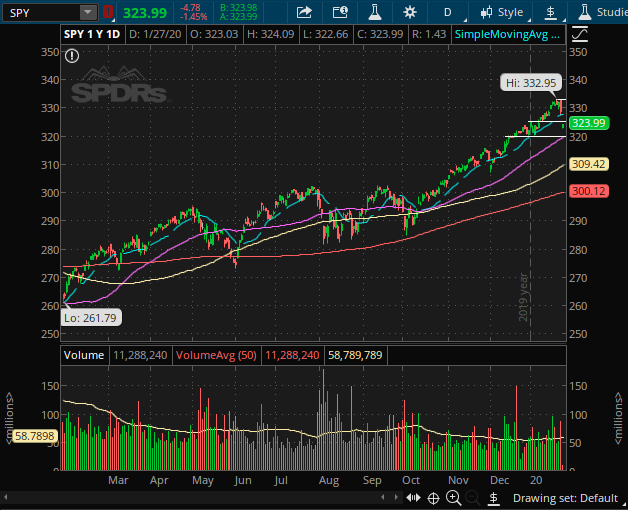
Task: Open the share chart icon
Action: pos(304,13)
